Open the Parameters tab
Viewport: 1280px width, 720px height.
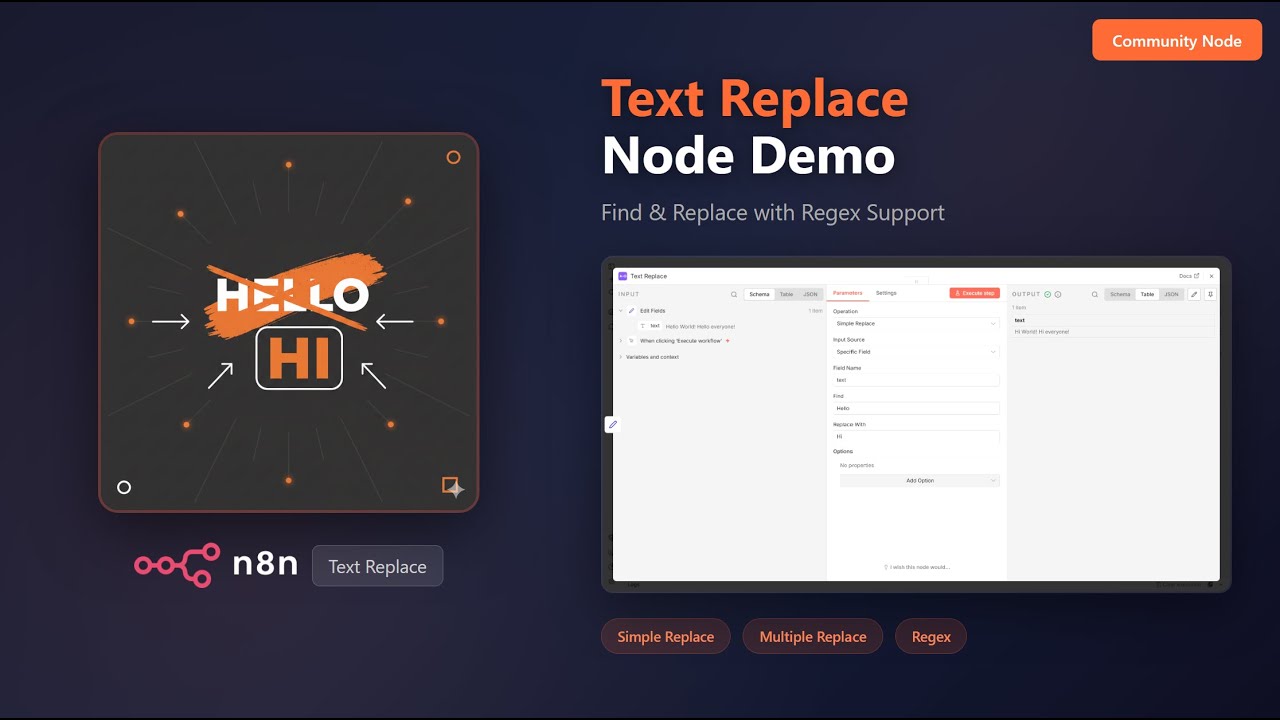coord(847,293)
